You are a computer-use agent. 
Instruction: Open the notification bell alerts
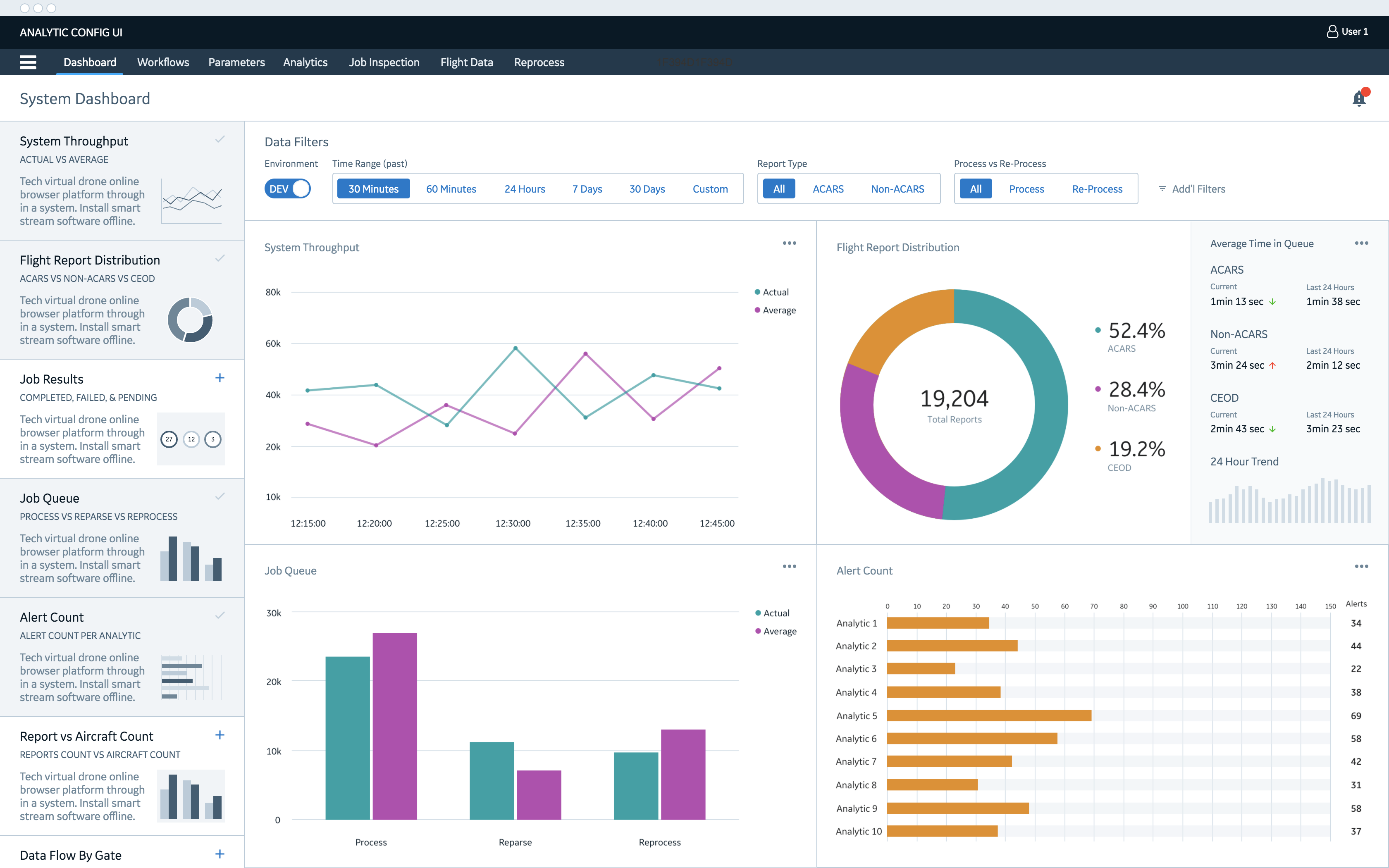(1360, 98)
